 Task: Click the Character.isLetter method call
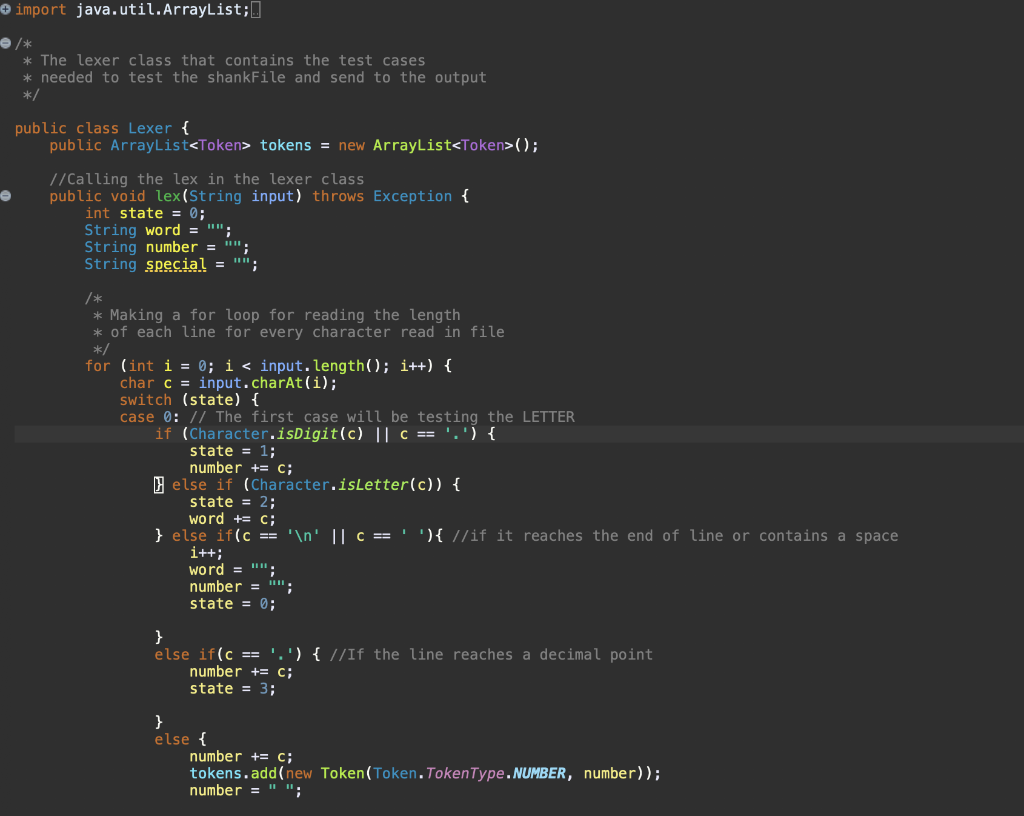[330, 484]
